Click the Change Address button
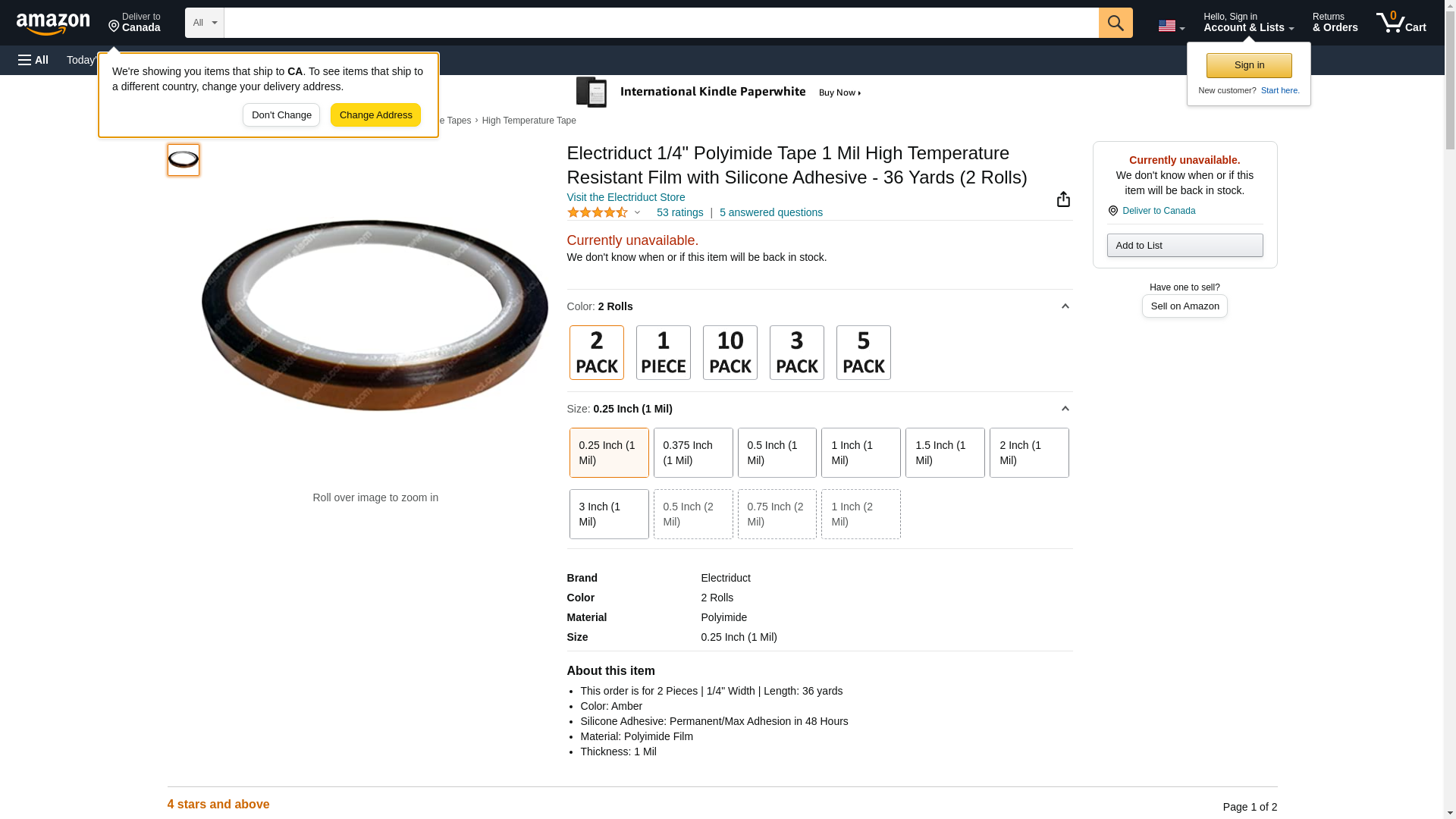Image resolution: width=1456 pixels, height=819 pixels. pos(375,115)
